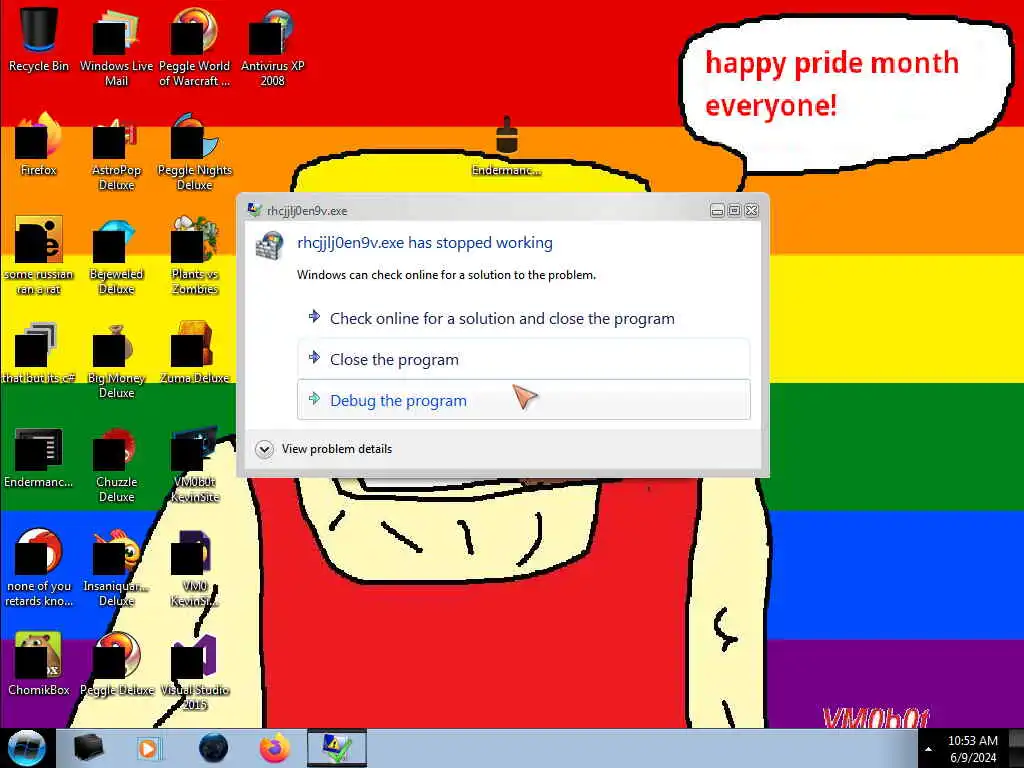Check online for a solution and close program
This screenshot has width=1024, height=768.
[x=524, y=319]
